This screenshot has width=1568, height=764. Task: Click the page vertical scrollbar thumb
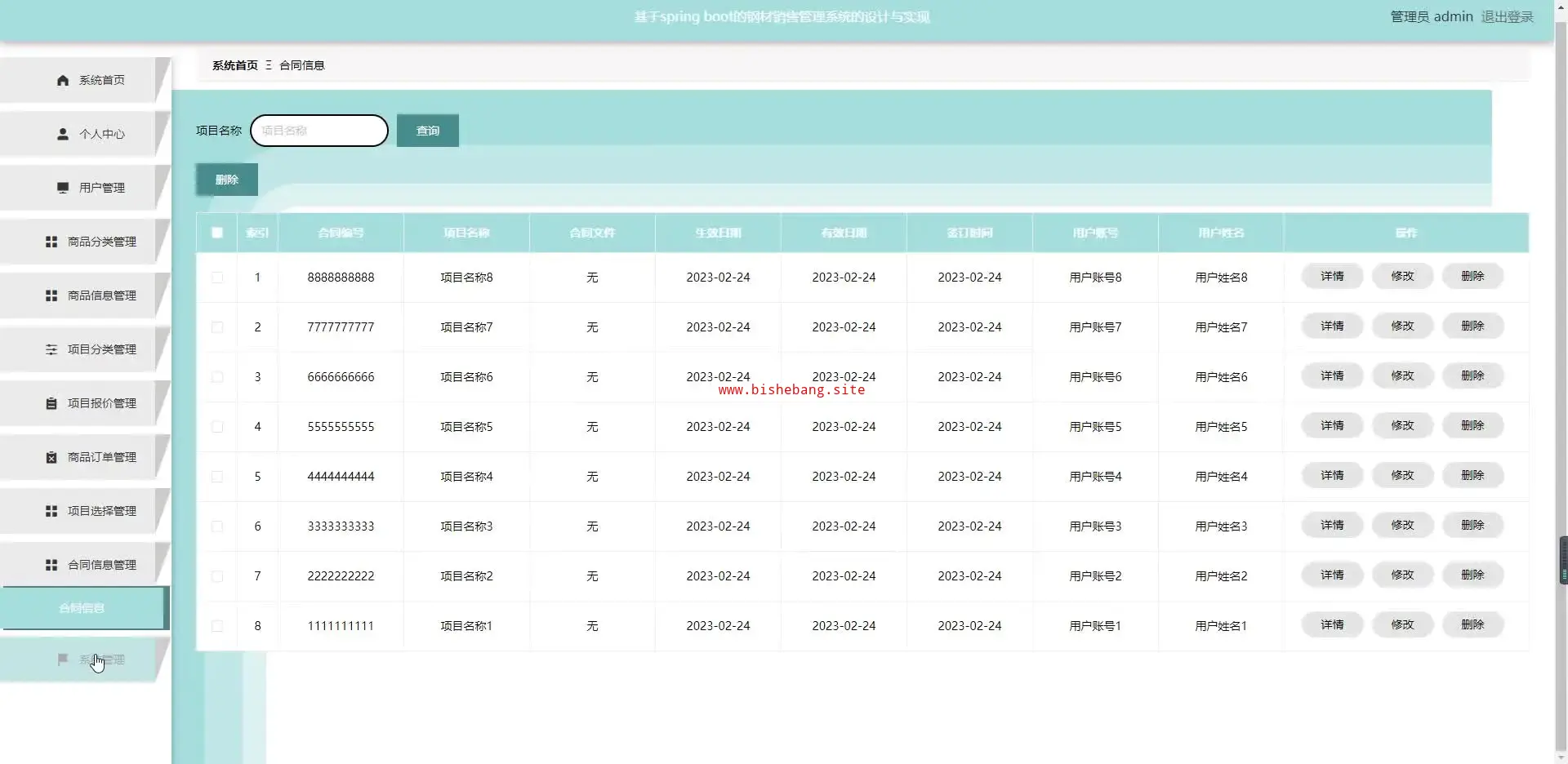pos(1563,560)
